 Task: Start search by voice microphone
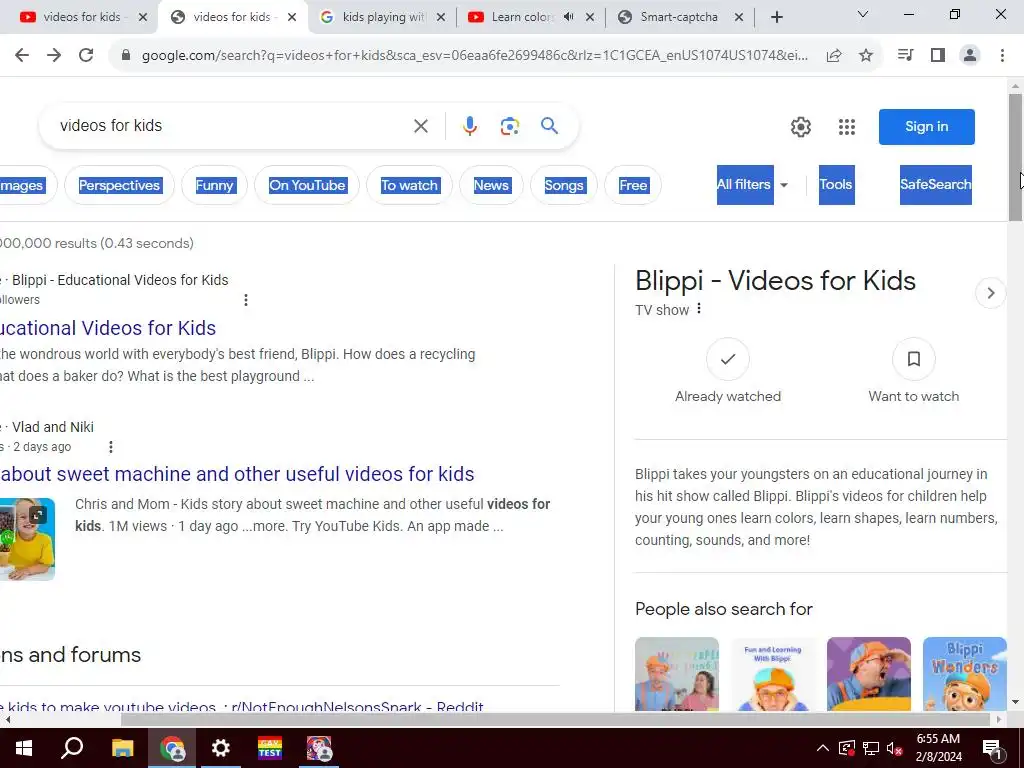tap(470, 126)
